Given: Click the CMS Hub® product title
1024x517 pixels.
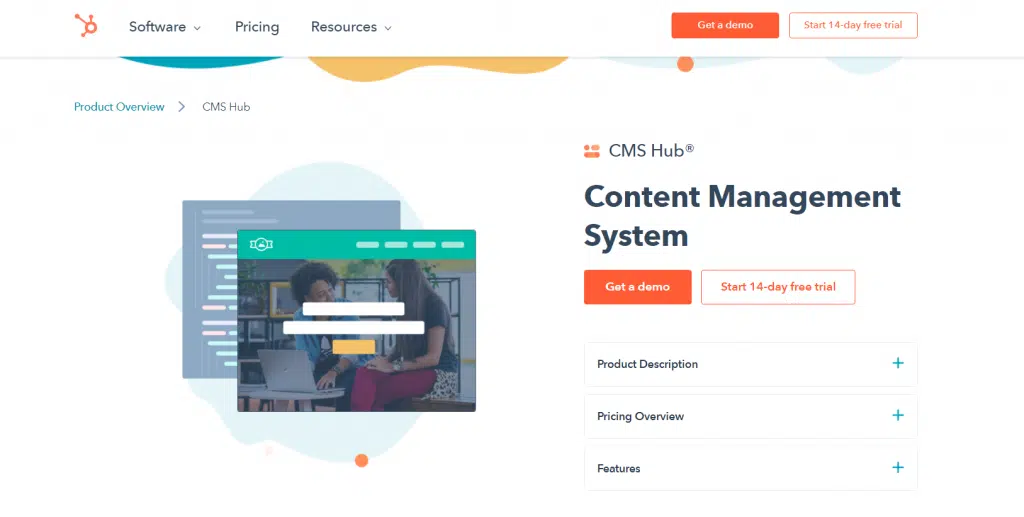Looking at the screenshot, I should pos(651,151).
